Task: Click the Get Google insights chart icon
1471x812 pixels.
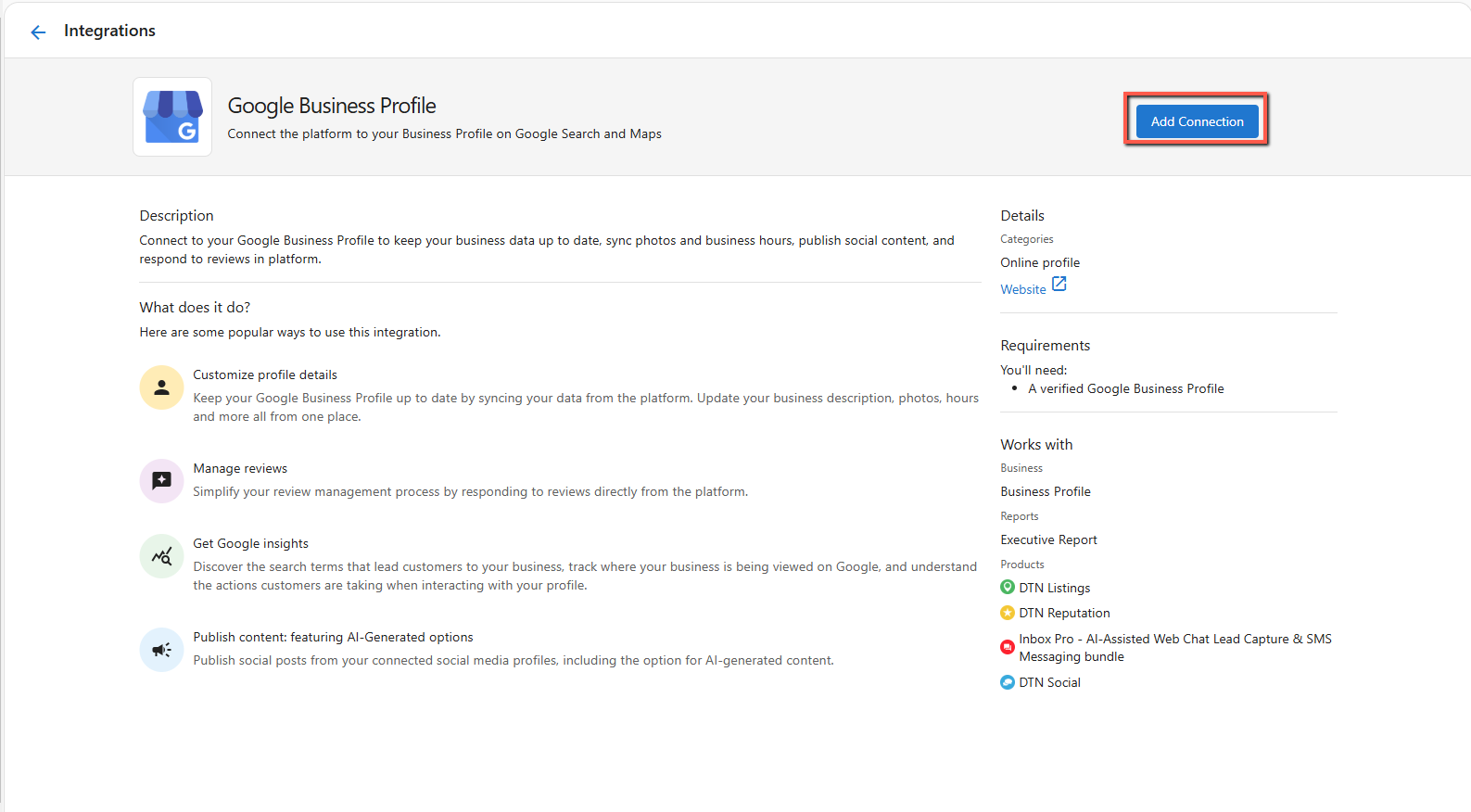Action: coord(161,556)
